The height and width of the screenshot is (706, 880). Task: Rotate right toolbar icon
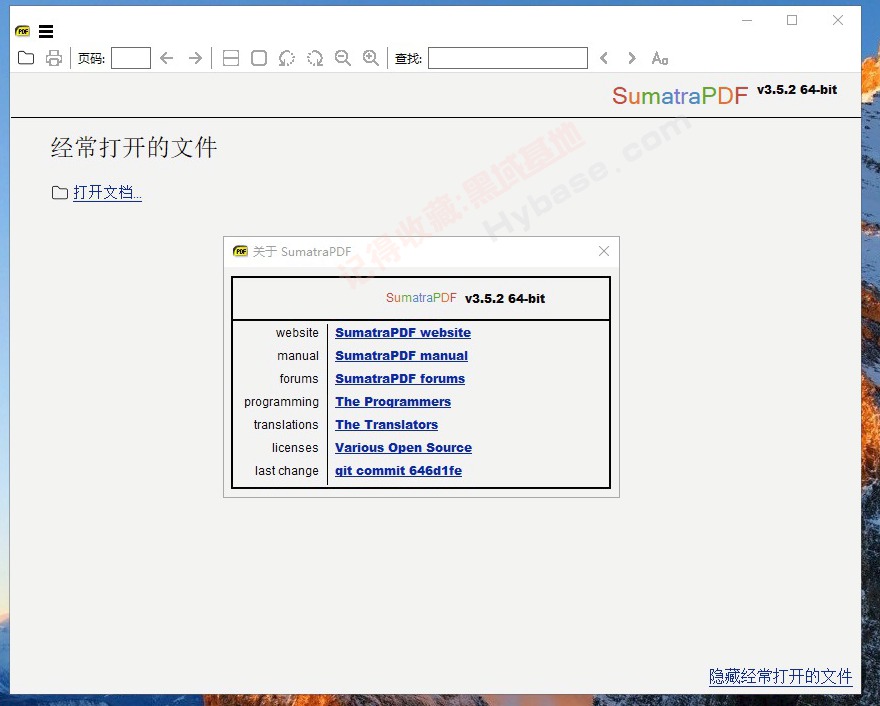pyautogui.click(x=315, y=58)
